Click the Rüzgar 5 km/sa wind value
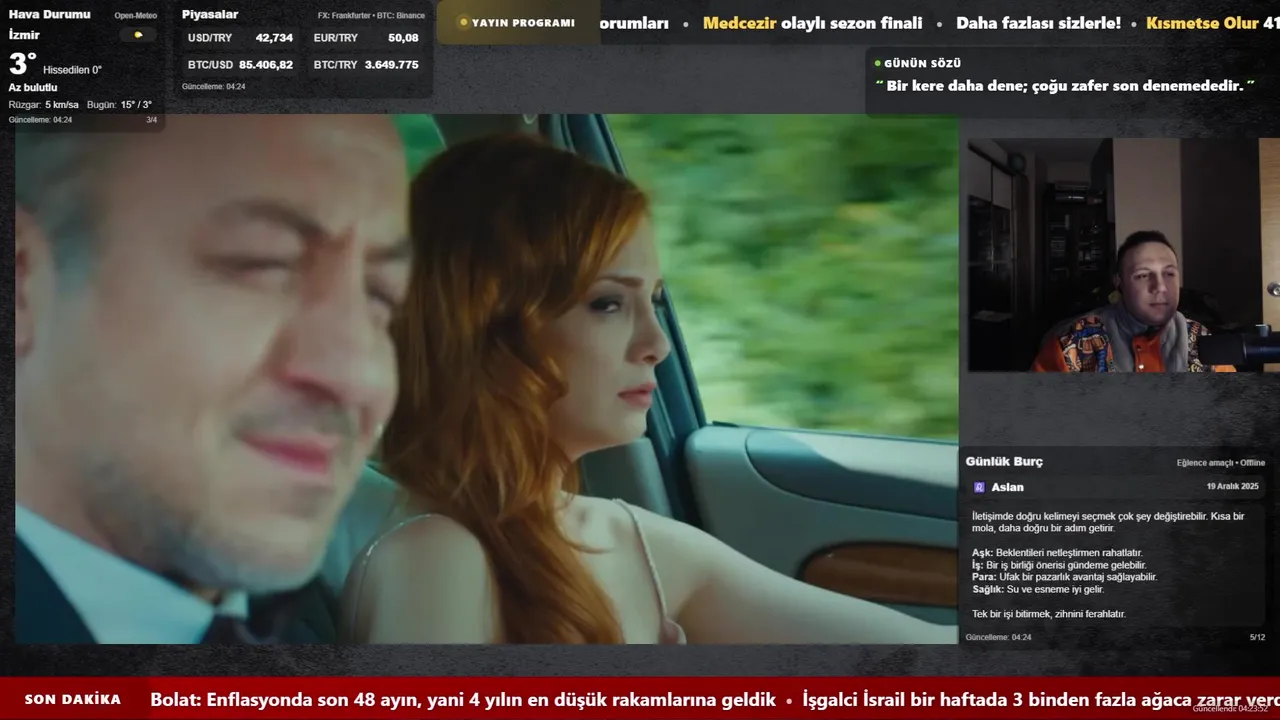1280x720 pixels. pos(44,105)
